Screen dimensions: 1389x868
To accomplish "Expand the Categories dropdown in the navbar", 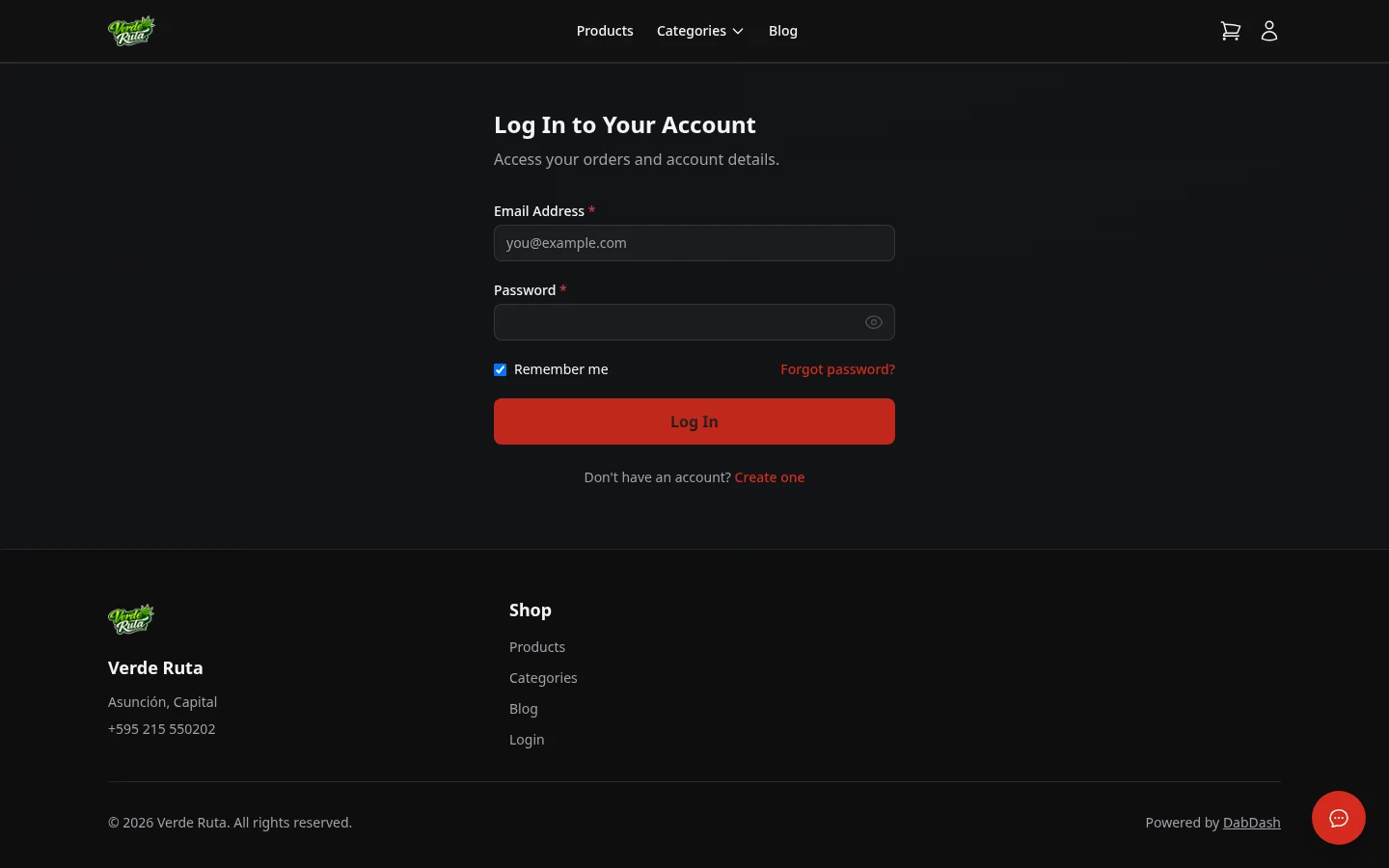I will [x=700, y=30].
